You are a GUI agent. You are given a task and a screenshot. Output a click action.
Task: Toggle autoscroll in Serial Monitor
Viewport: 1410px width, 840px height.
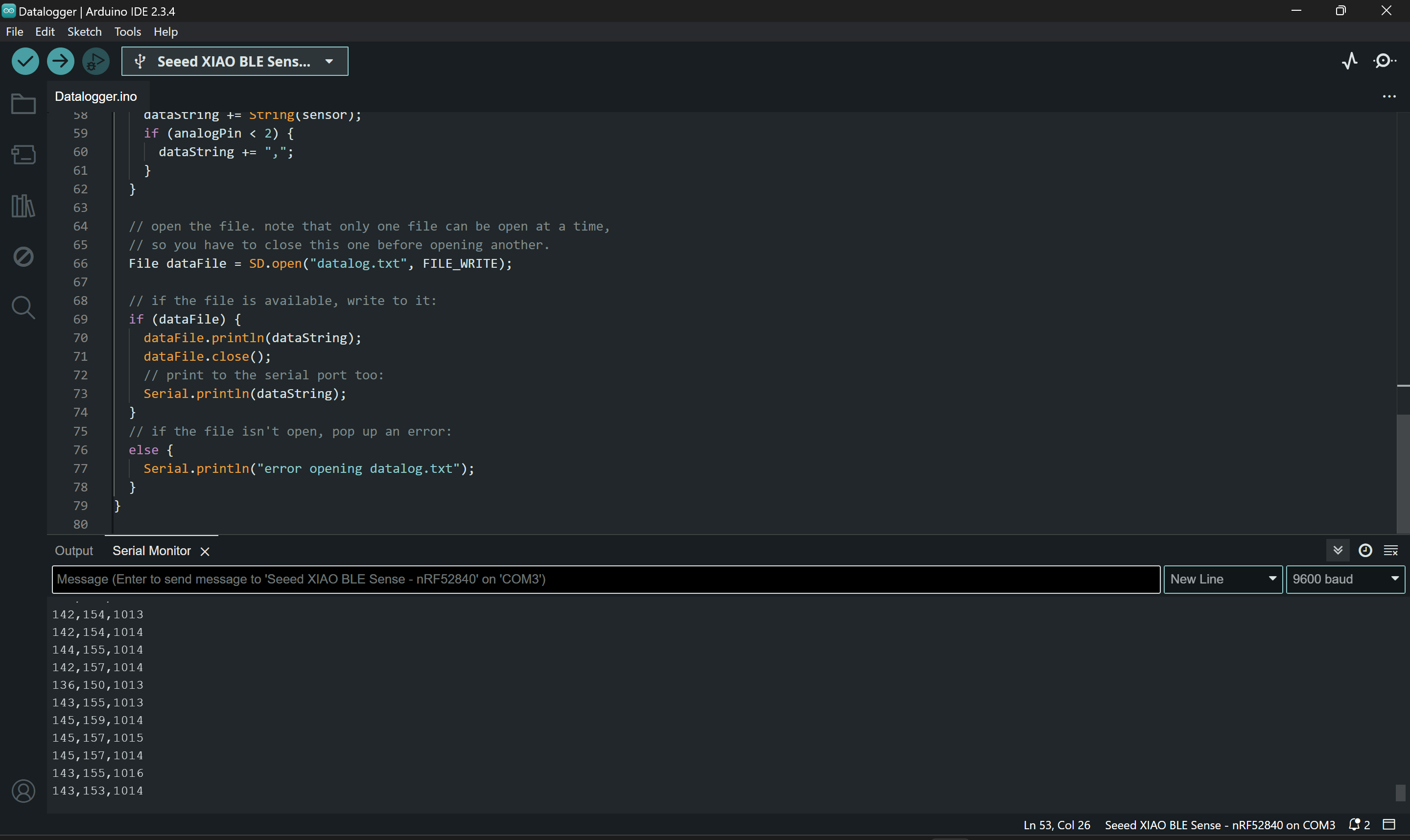1338,550
